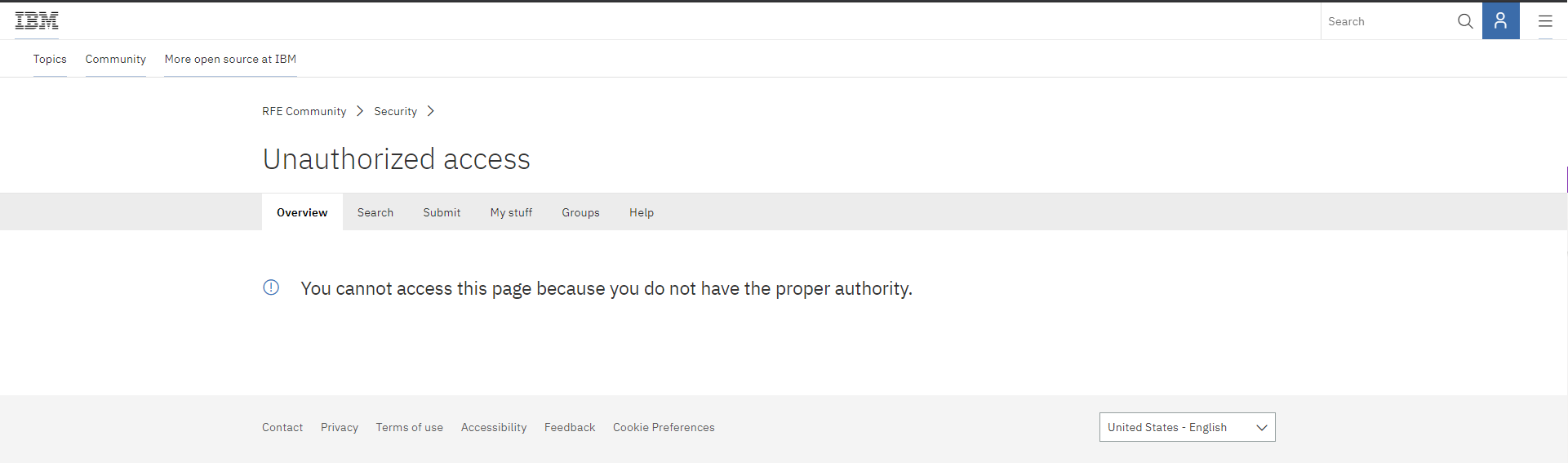Screen dimensions: 1568x463
Task: Click the IBM logo
Action: tap(37, 21)
